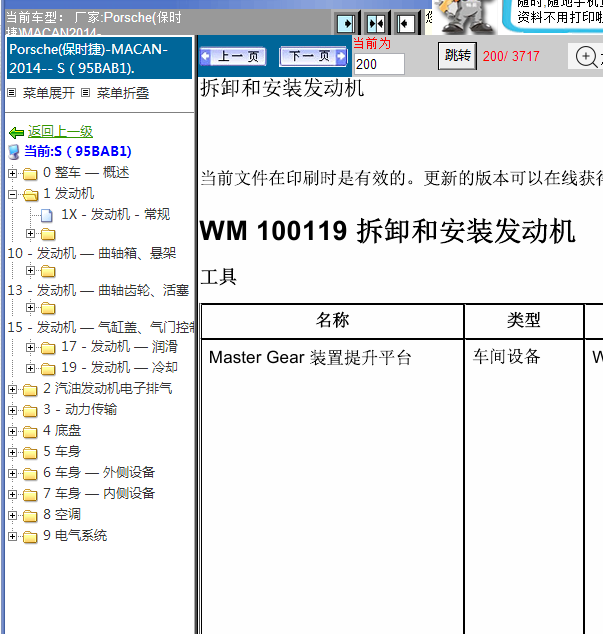
Task: Expand the 9 电气系统 node
Action: click(x=13, y=537)
